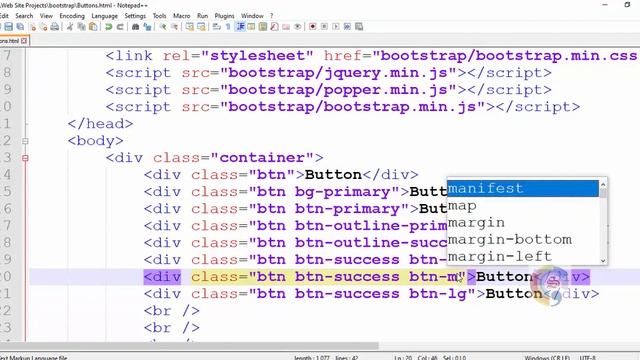640x360 pixels.
Task: Click the "container" class value text
Action: 262,158
